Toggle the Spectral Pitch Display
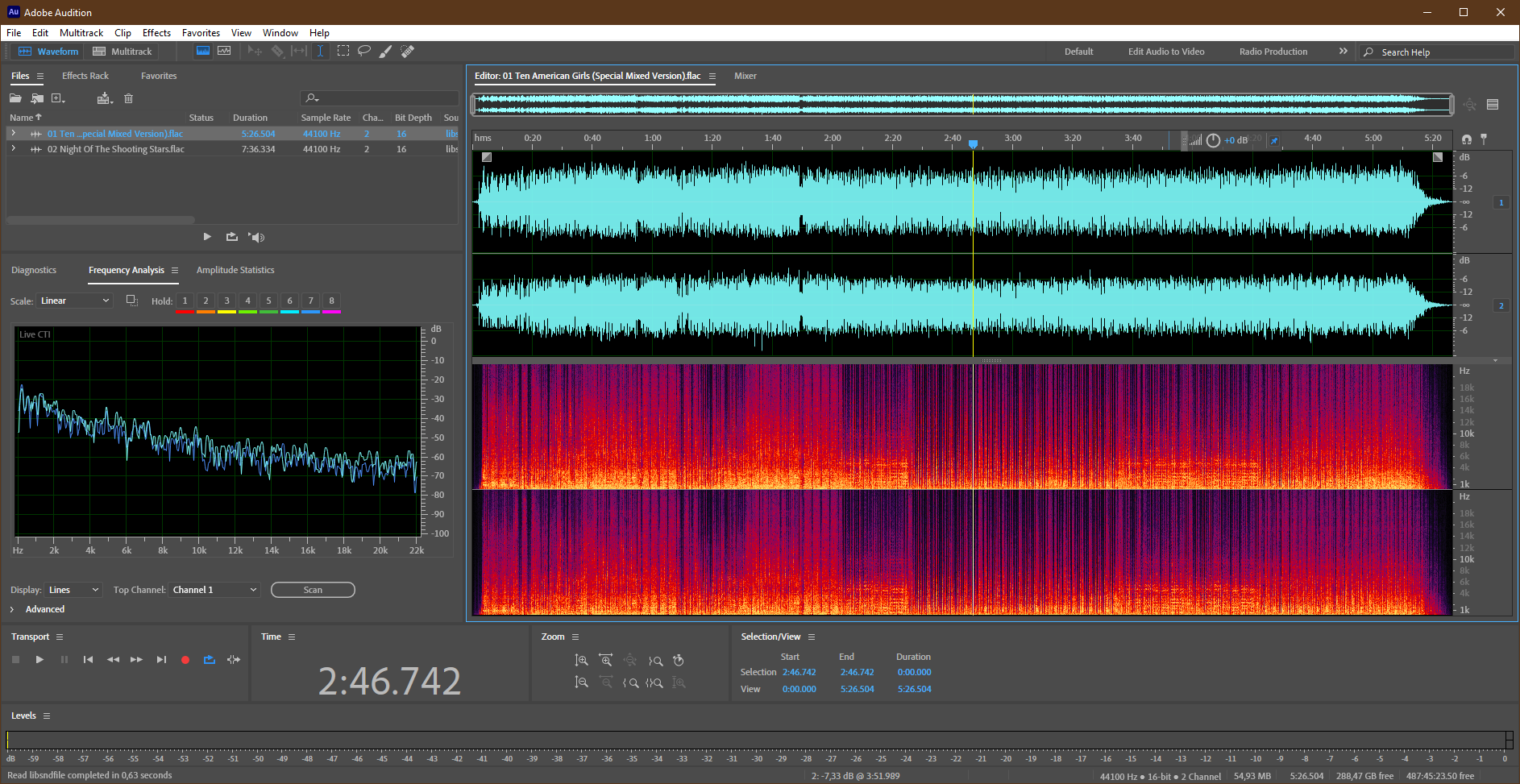This screenshot has height=784, width=1520. [x=224, y=51]
